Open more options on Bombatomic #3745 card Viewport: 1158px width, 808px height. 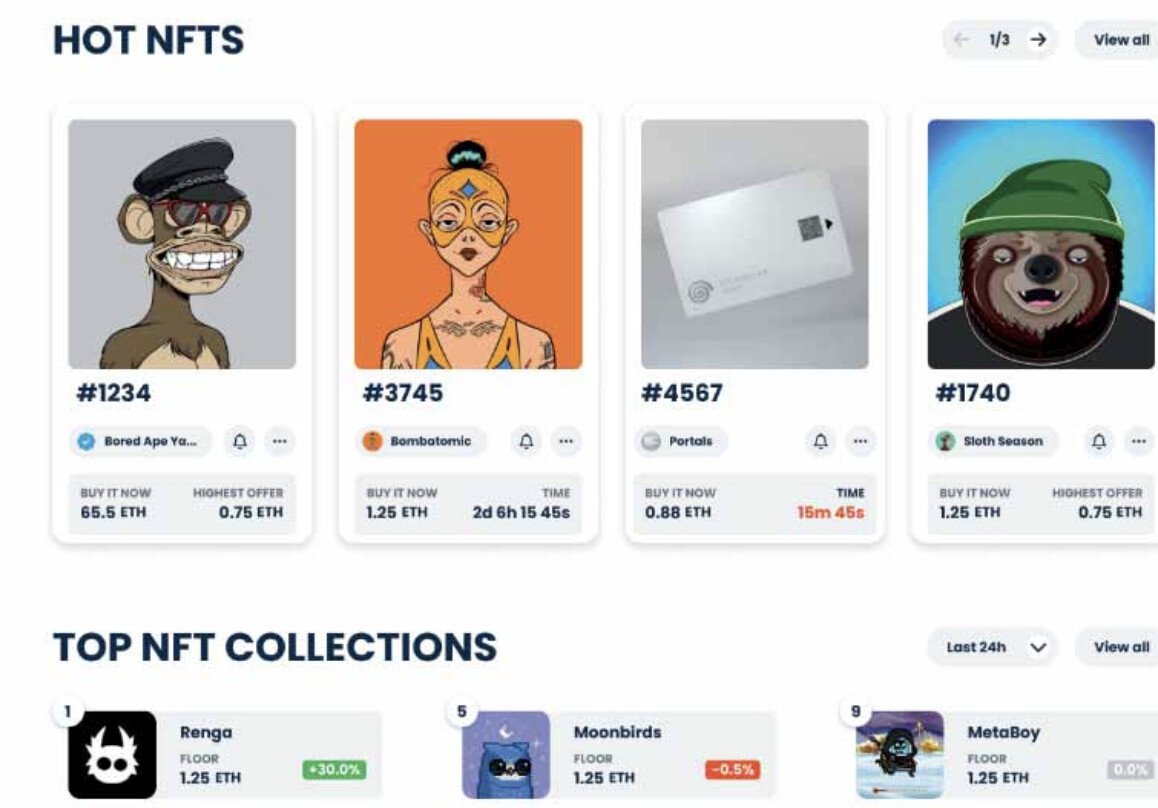[566, 441]
